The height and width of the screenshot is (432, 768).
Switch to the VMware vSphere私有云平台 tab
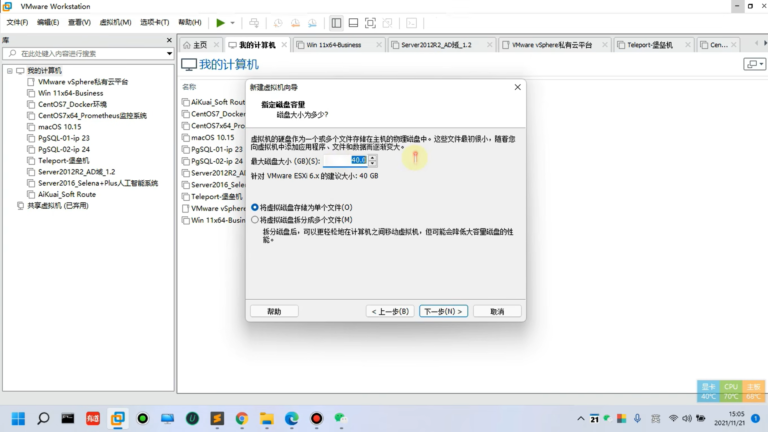[x=552, y=45]
